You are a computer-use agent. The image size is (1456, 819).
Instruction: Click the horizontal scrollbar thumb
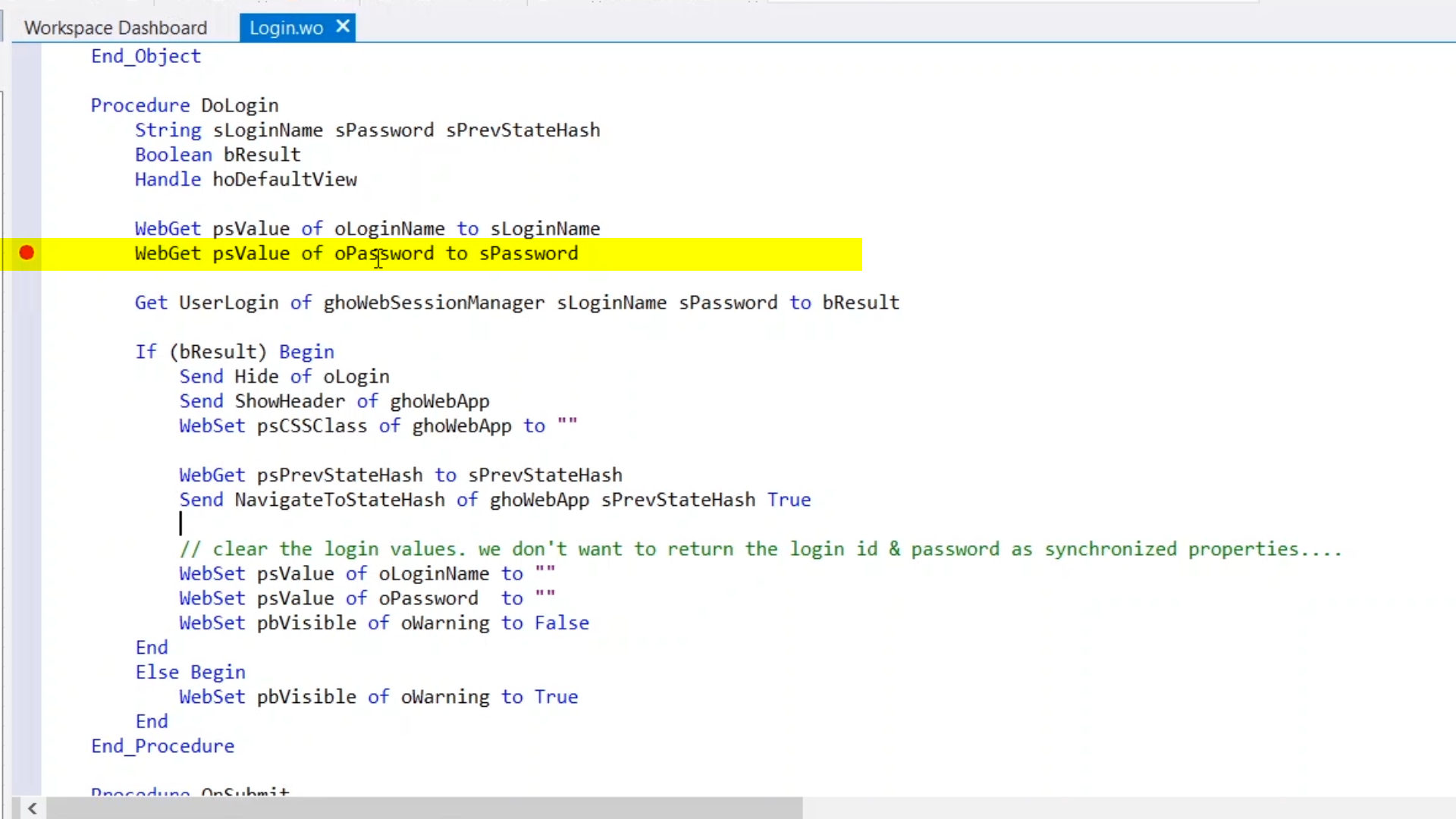pos(425,808)
